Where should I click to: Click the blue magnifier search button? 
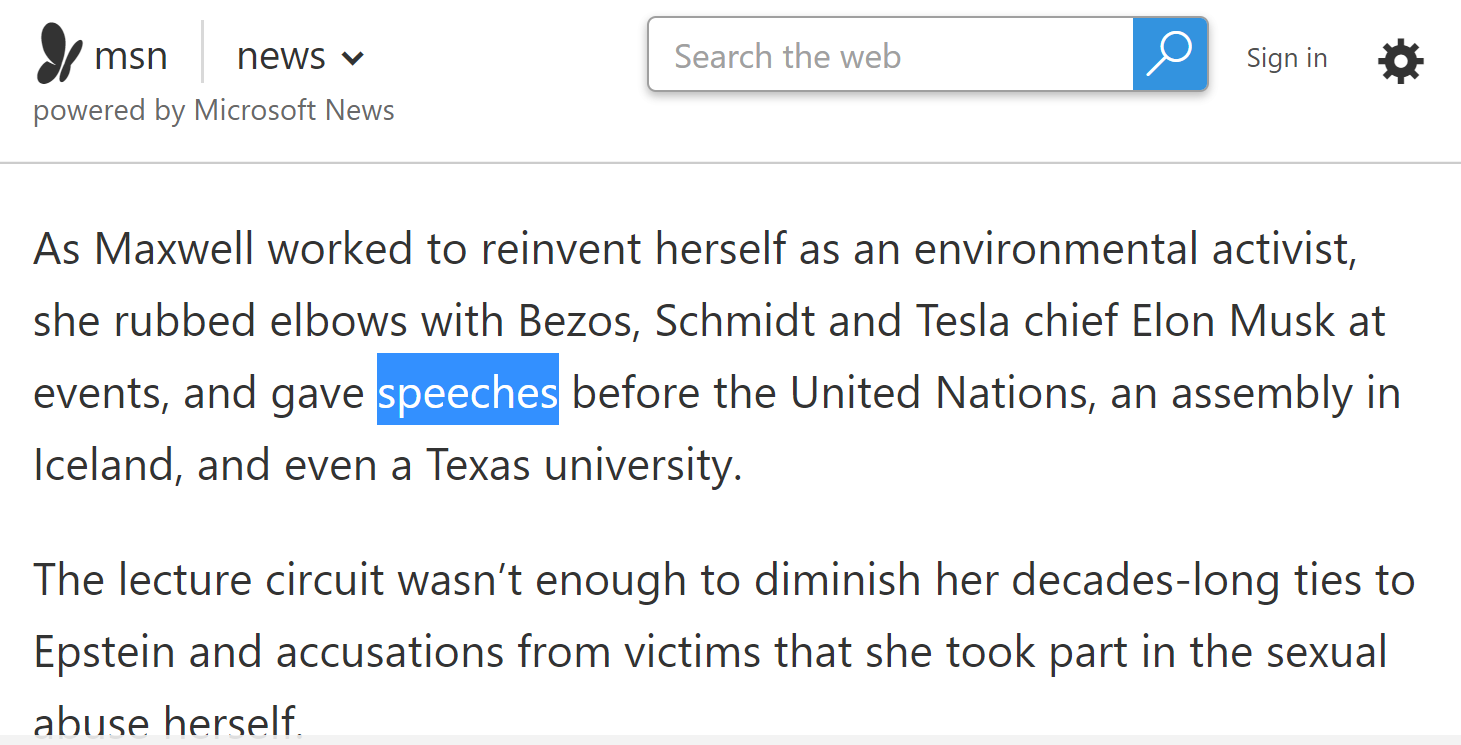[1170, 54]
